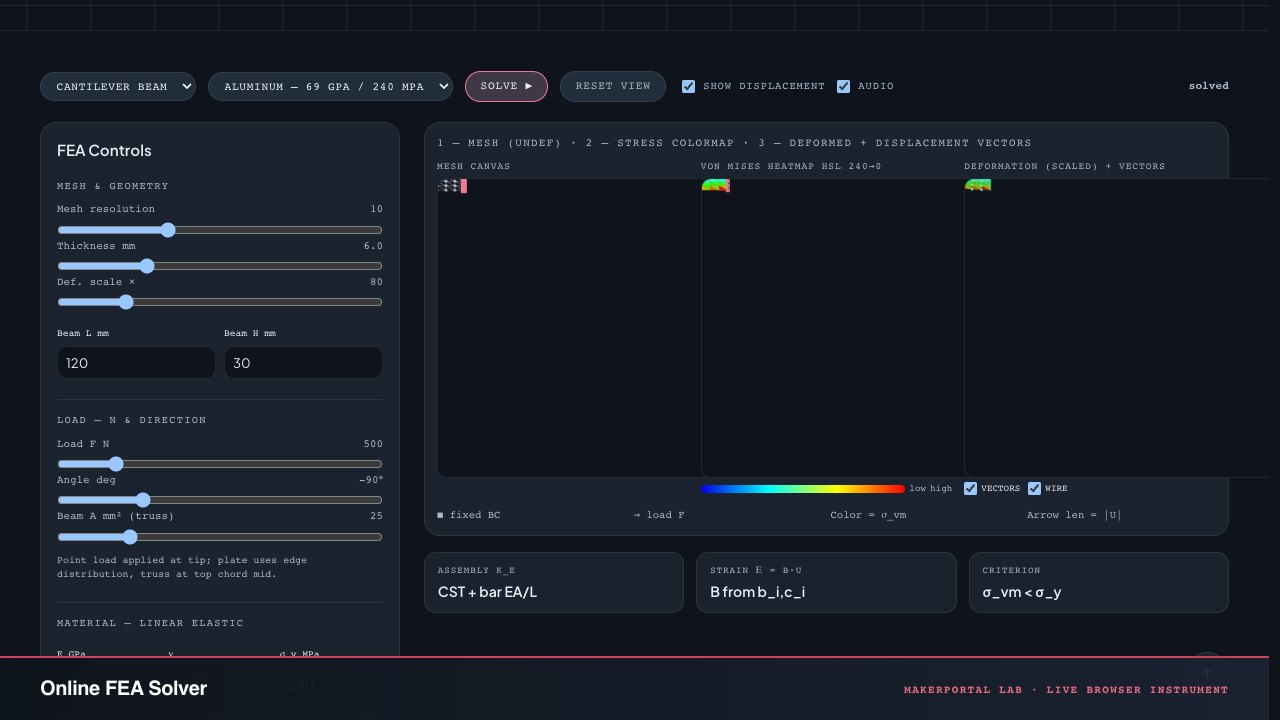Adjust the Angle deg slider

click(220, 500)
